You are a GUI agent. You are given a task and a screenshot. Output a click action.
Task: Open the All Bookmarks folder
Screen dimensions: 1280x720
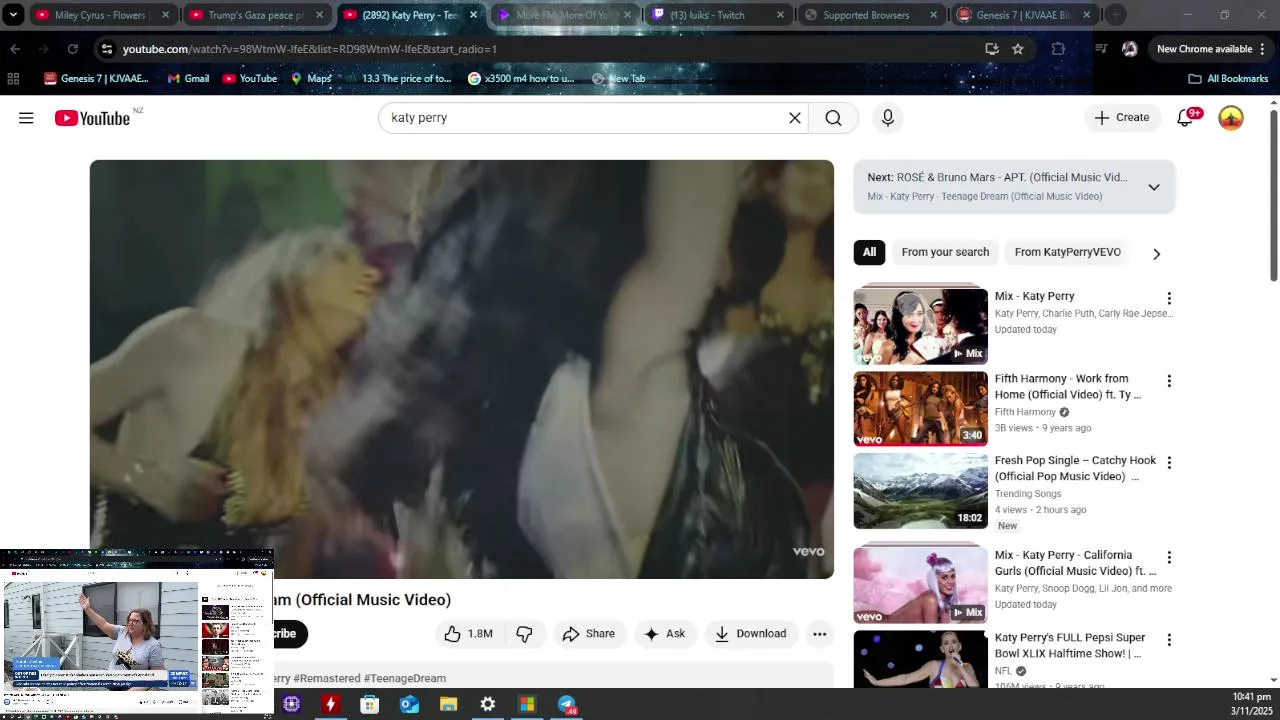(x=1228, y=79)
